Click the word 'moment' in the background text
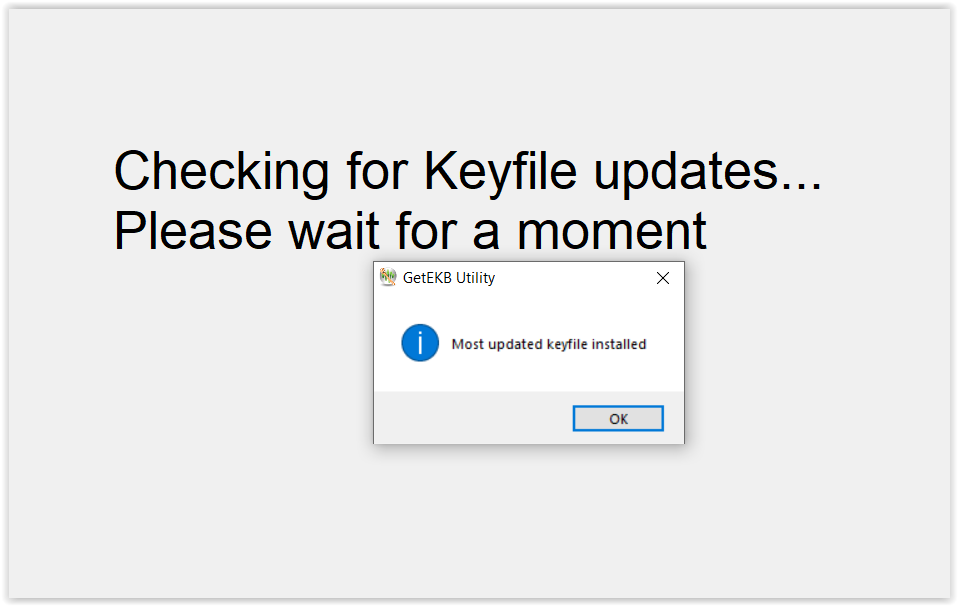 click(x=612, y=232)
